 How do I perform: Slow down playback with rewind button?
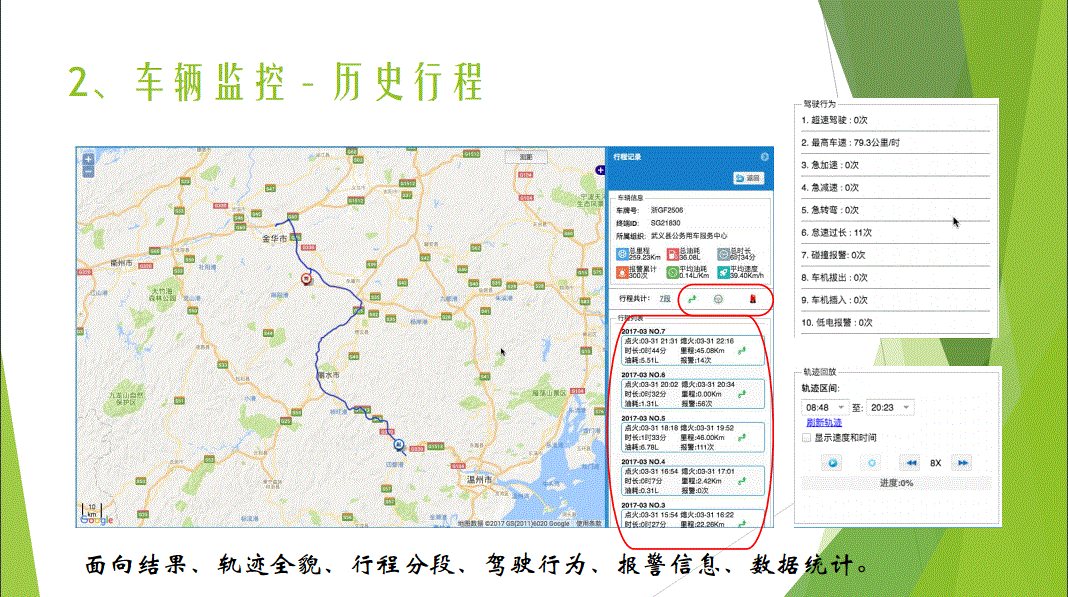pyautogui.click(x=911, y=463)
